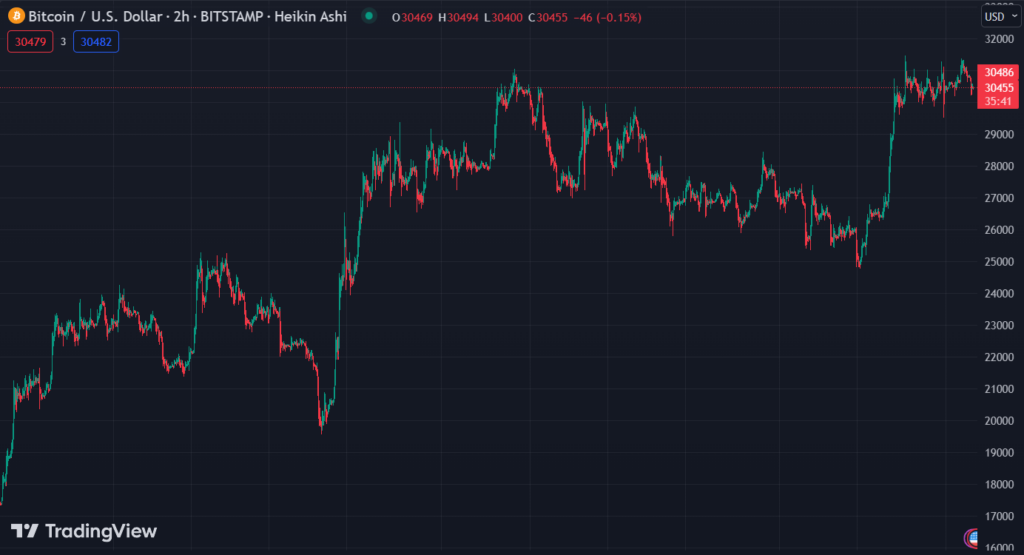Image resolution: width=1024 pixels, height=555 pixels.
Task: Click 28000 on the price scale
Action: (999, 166)
